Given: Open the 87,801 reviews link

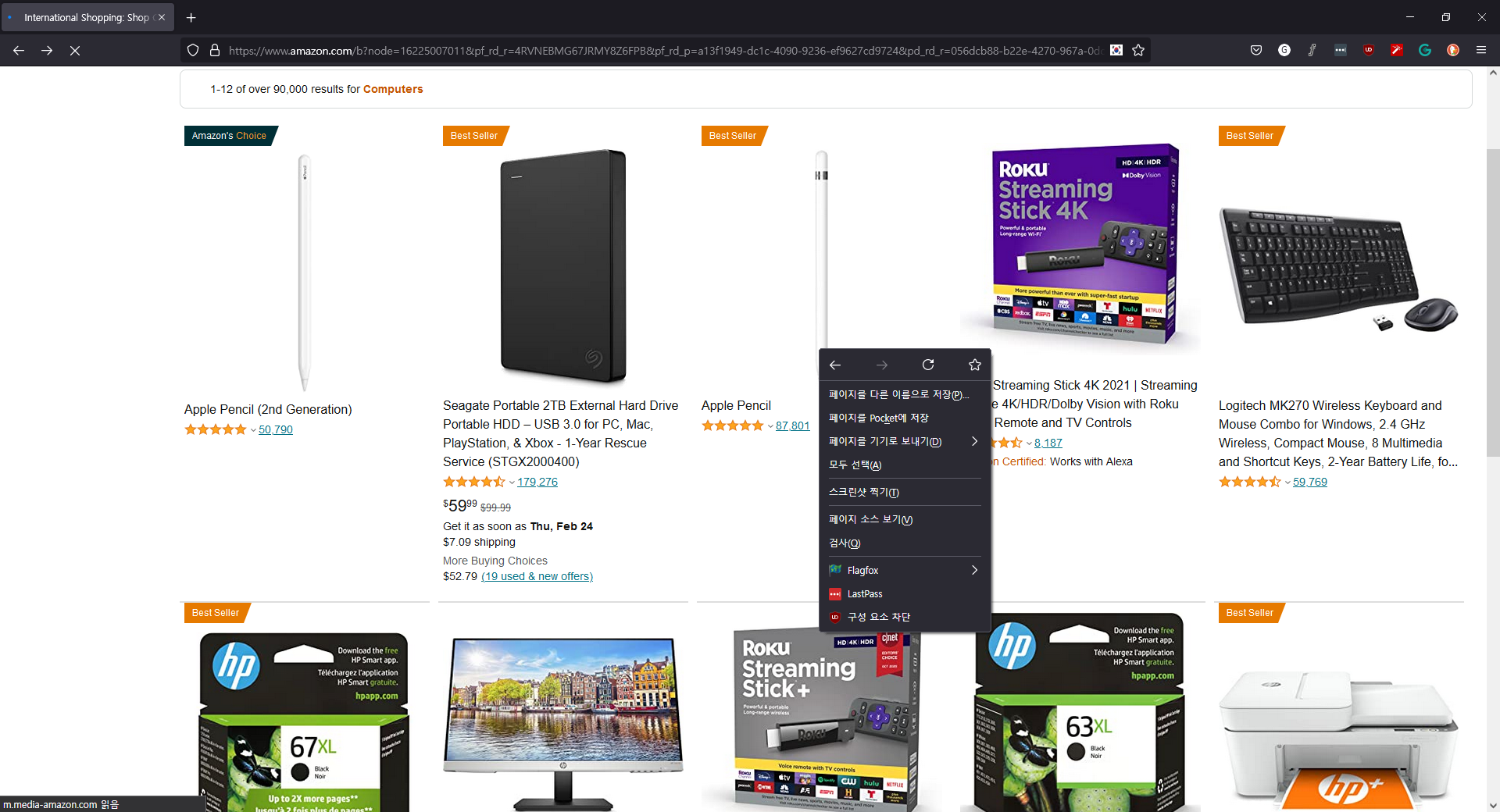Looking at the screenshot, I should (x=793, y=426).
